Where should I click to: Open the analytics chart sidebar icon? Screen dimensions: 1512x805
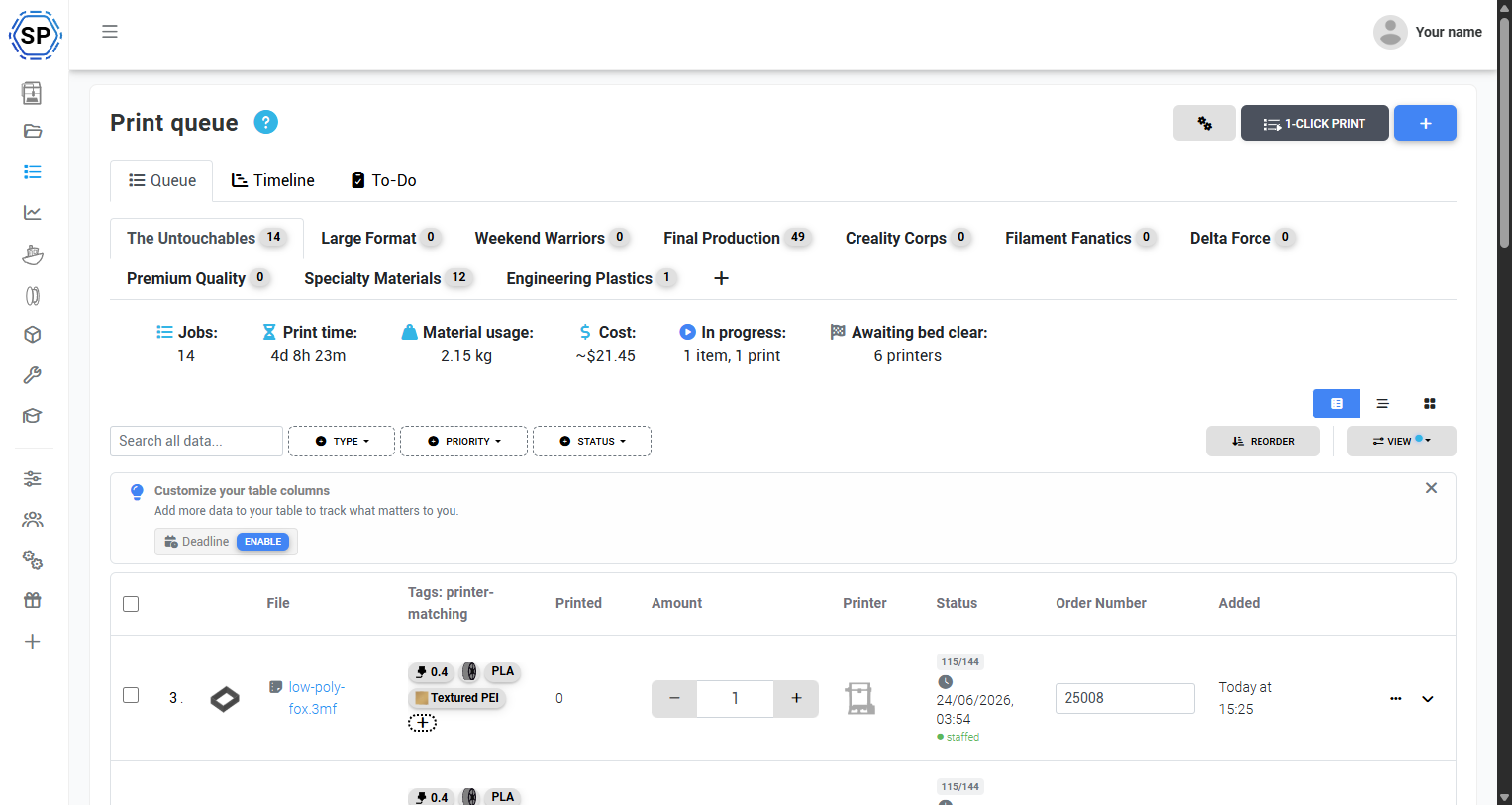point(32,213)
